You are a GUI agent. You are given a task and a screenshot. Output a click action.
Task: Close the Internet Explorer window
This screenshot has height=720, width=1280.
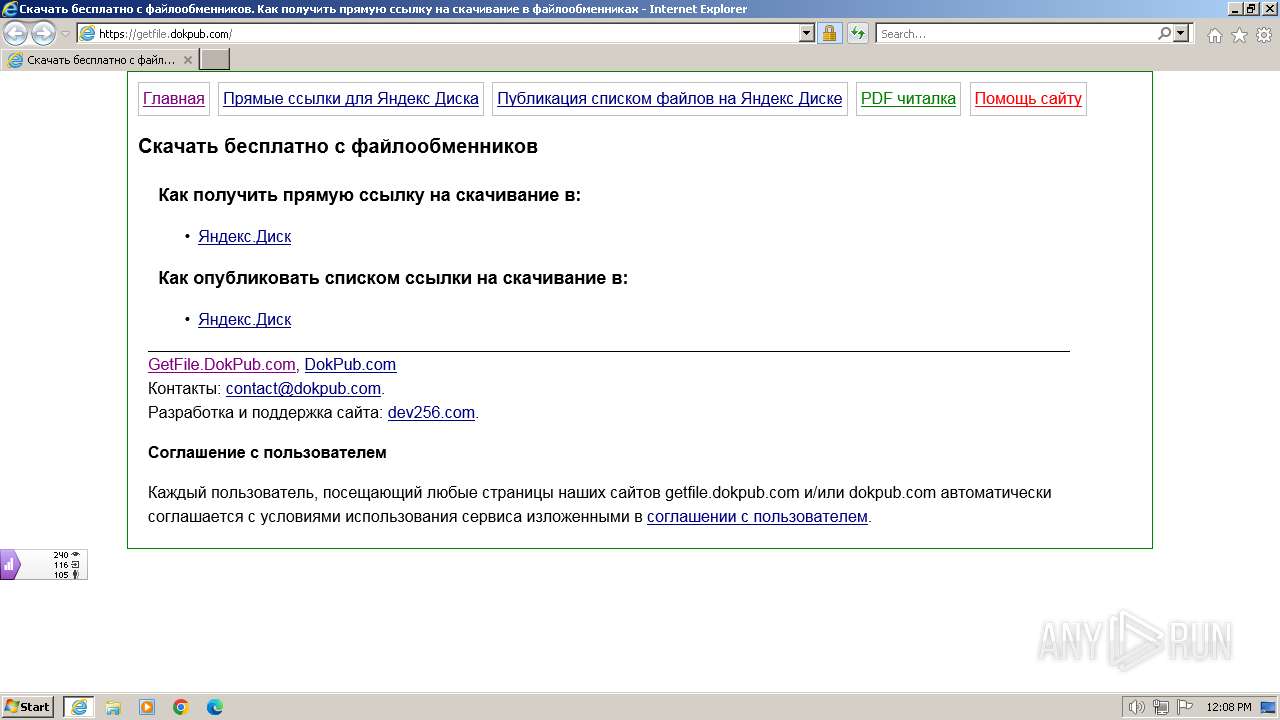pyautogui.click(x=1268, y=9)
